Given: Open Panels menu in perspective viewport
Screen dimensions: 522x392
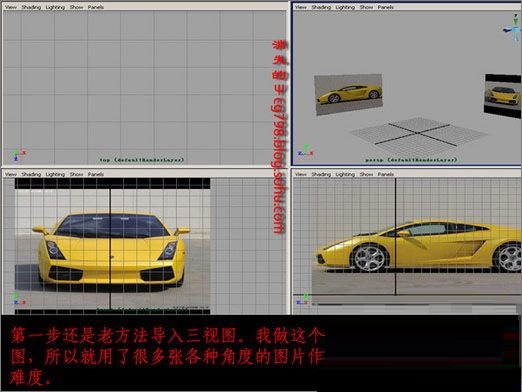Looking at the screenshot, I should tap(386, 7).
